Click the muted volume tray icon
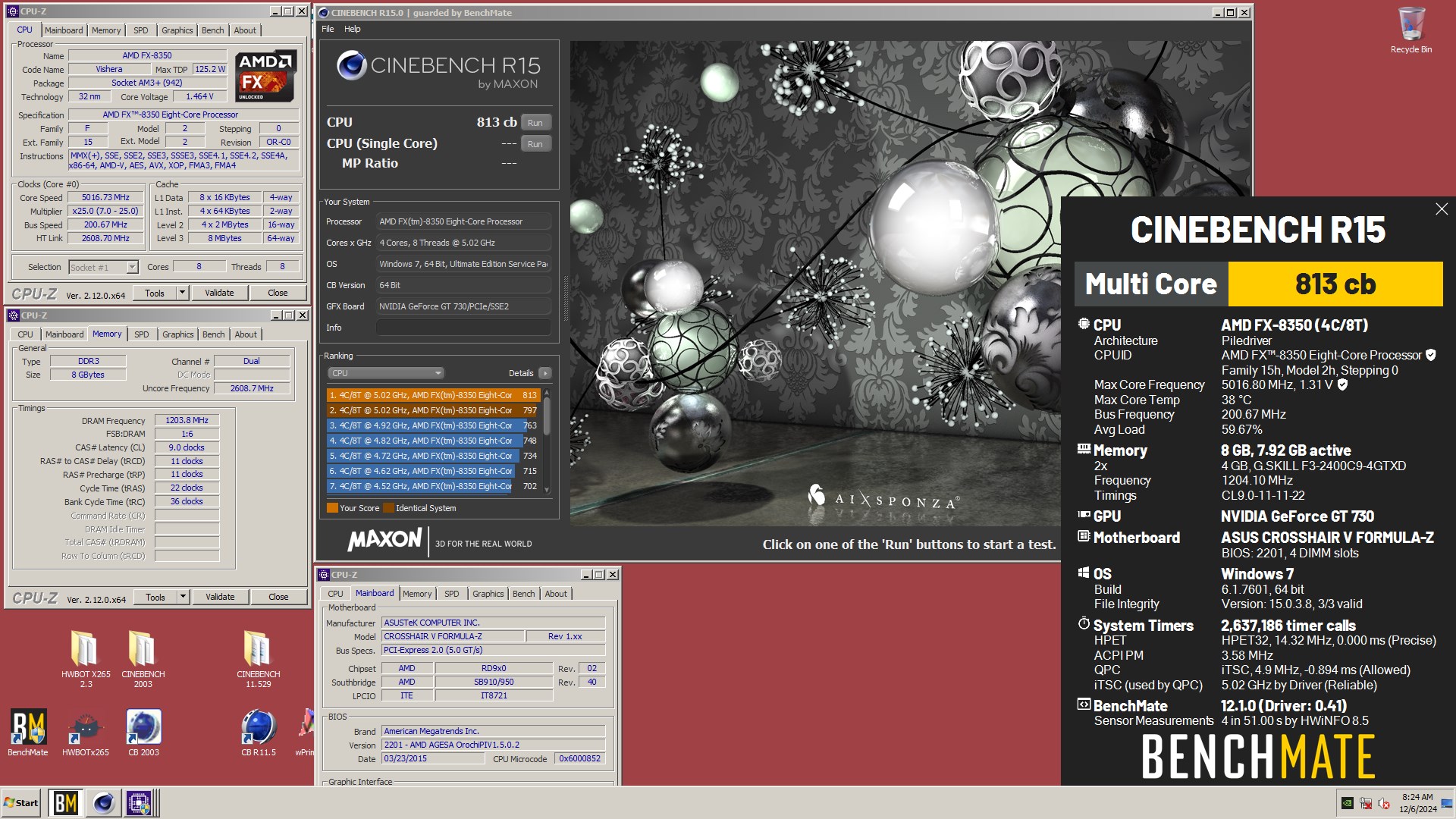The image size is (1456, 819). [x=1384, y=803]
